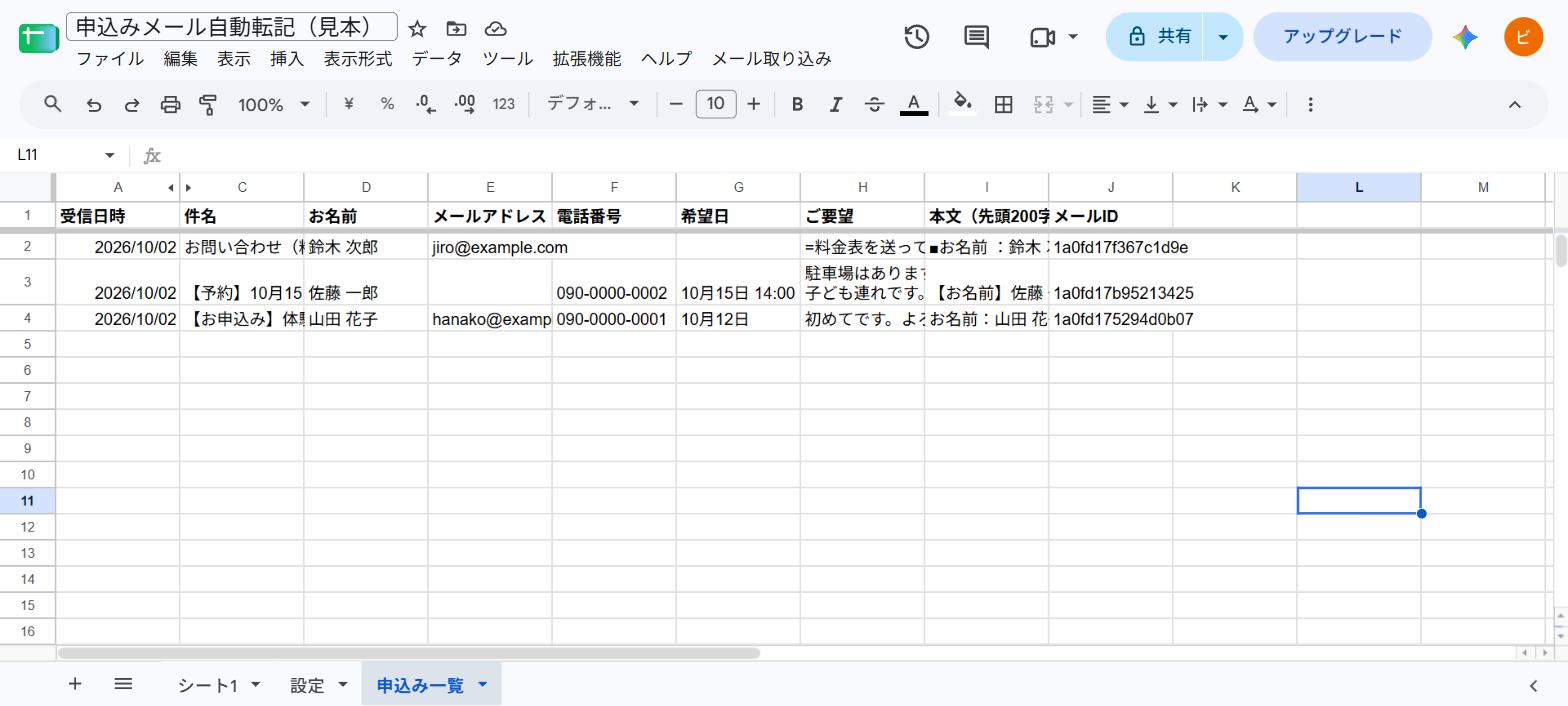The height and width of the screenshot is (706, 1568).
Task: Redo the last action
Action: (132, 104)
